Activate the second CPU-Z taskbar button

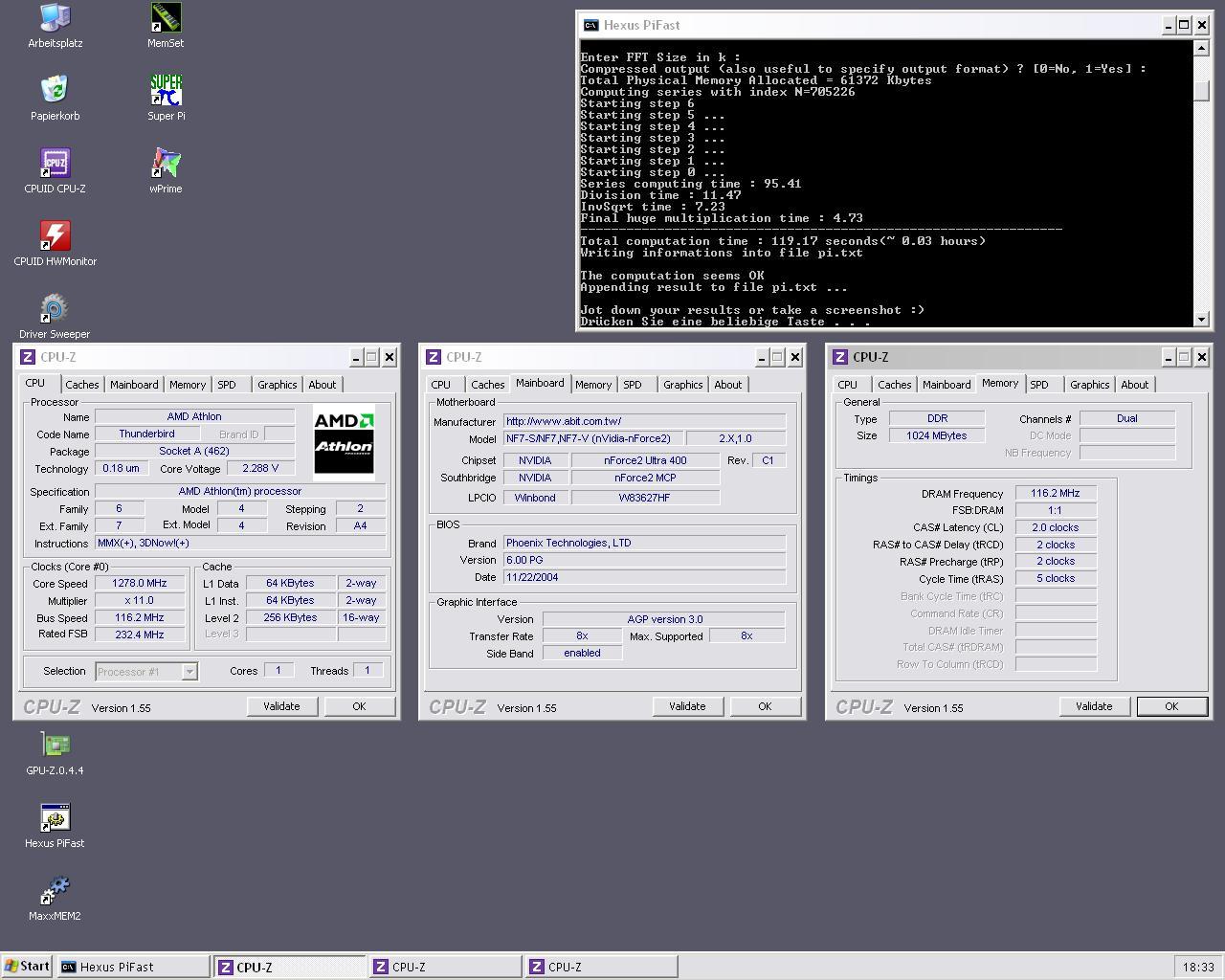click(x=445, y=967)
